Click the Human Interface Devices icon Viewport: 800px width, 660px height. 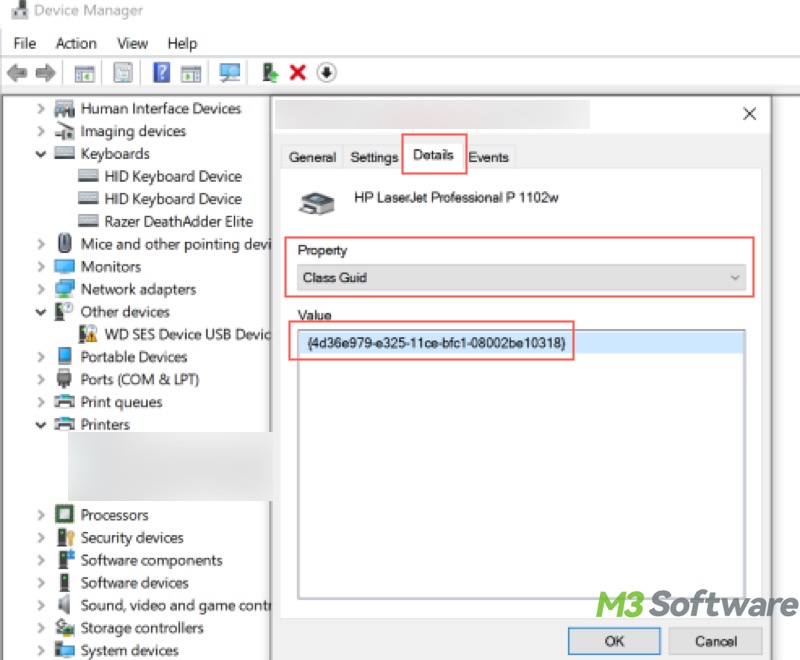[65, 109]
